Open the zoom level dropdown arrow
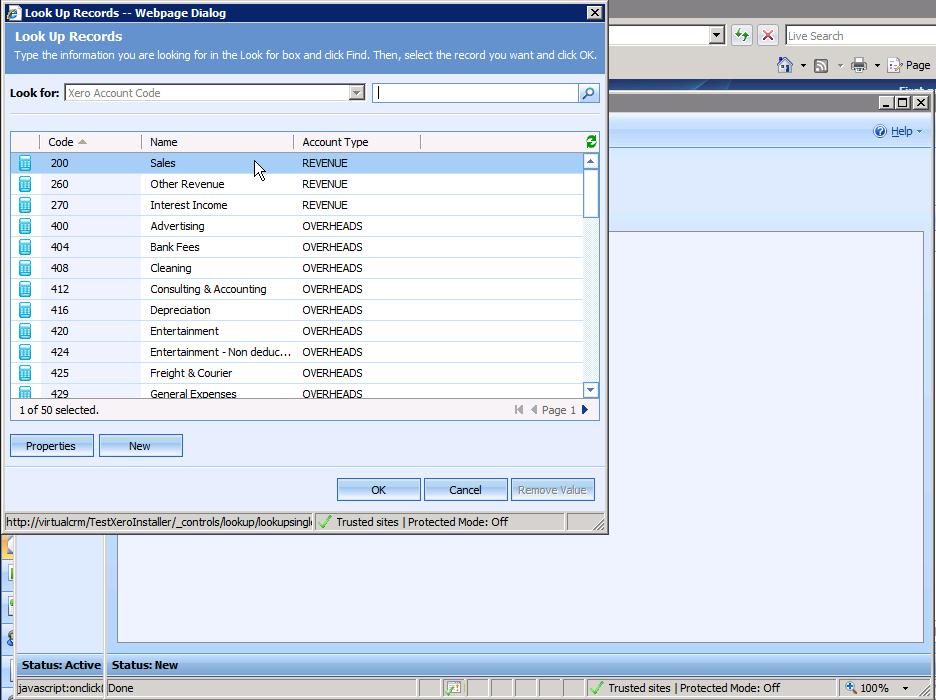The image size is (936, 700). click(906, 688)
